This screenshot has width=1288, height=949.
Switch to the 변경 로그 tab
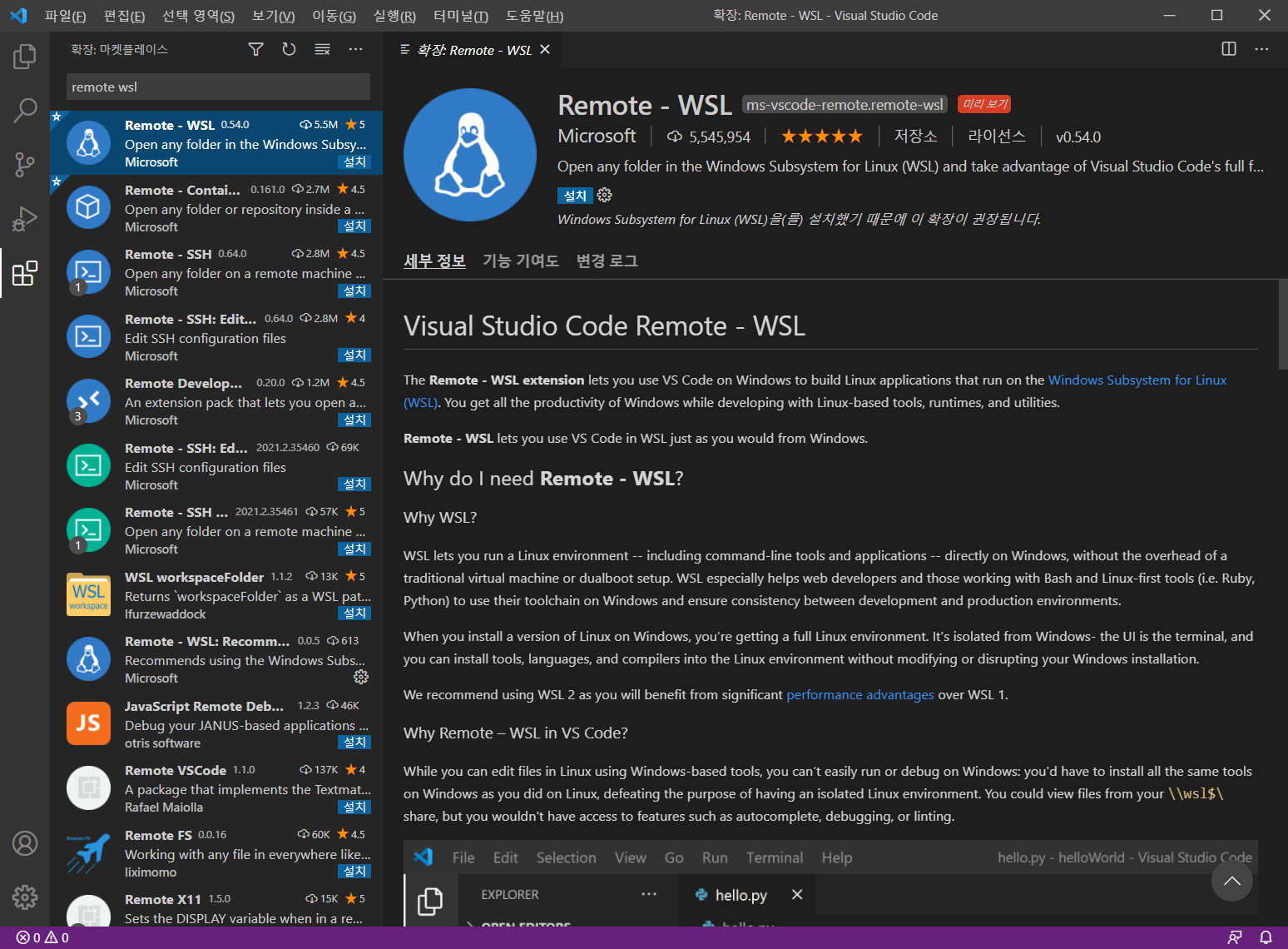(607, 261)
